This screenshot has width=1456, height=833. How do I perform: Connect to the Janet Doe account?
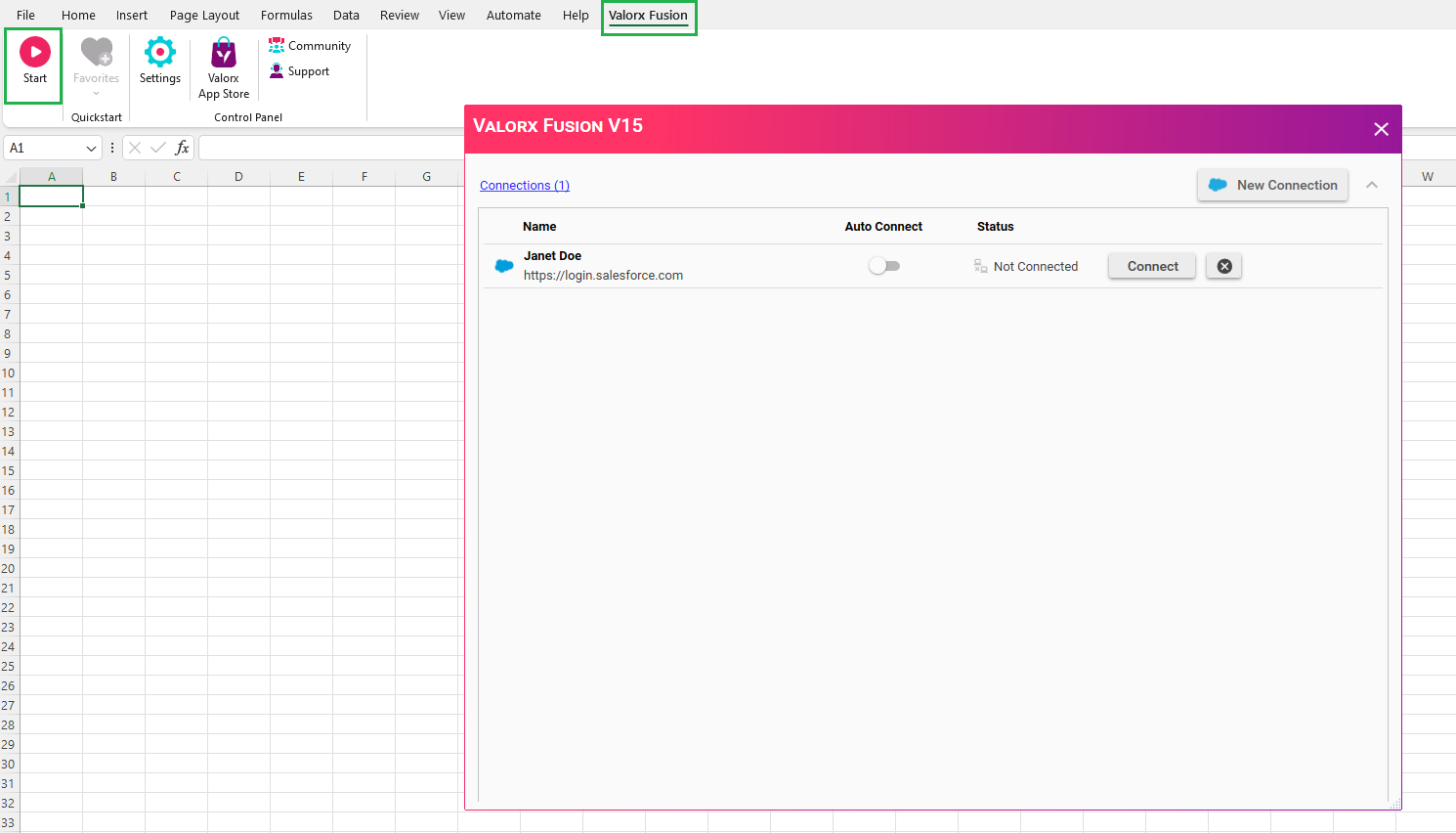point(1151,265)
